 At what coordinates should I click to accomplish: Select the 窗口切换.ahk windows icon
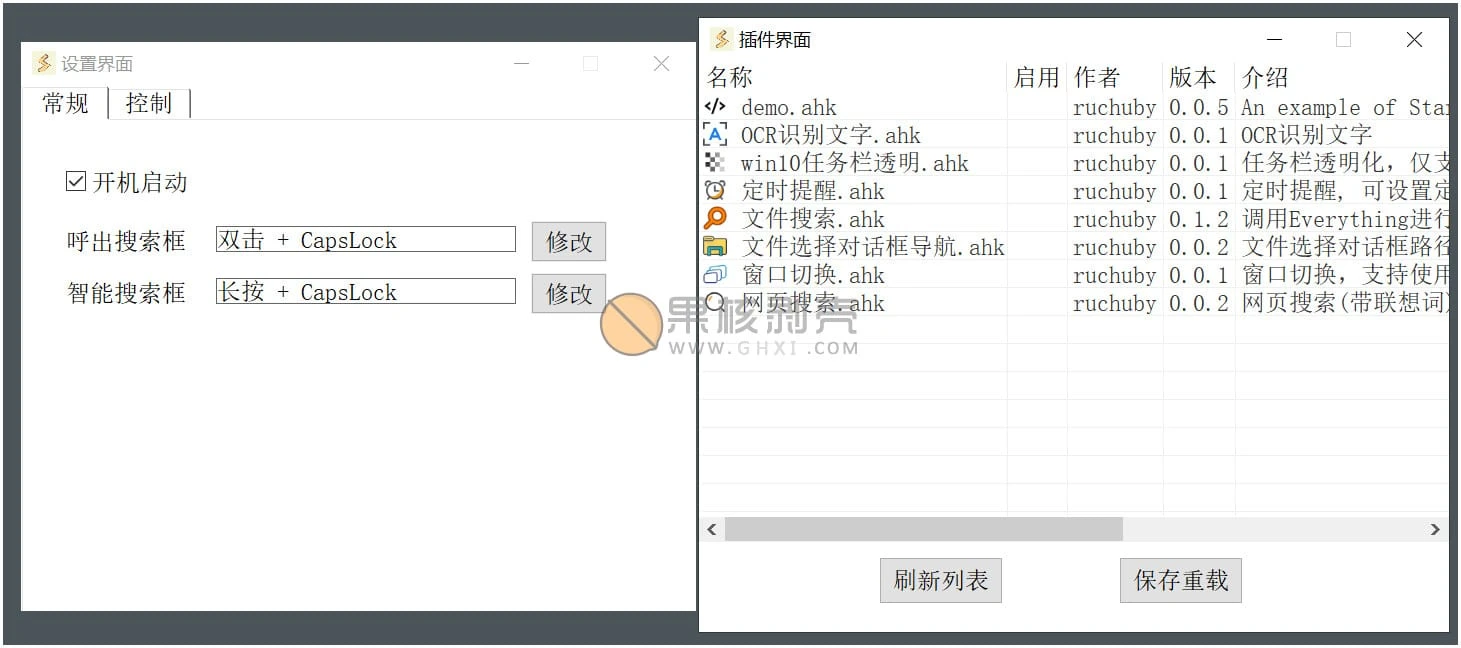[x=715, y=275]
